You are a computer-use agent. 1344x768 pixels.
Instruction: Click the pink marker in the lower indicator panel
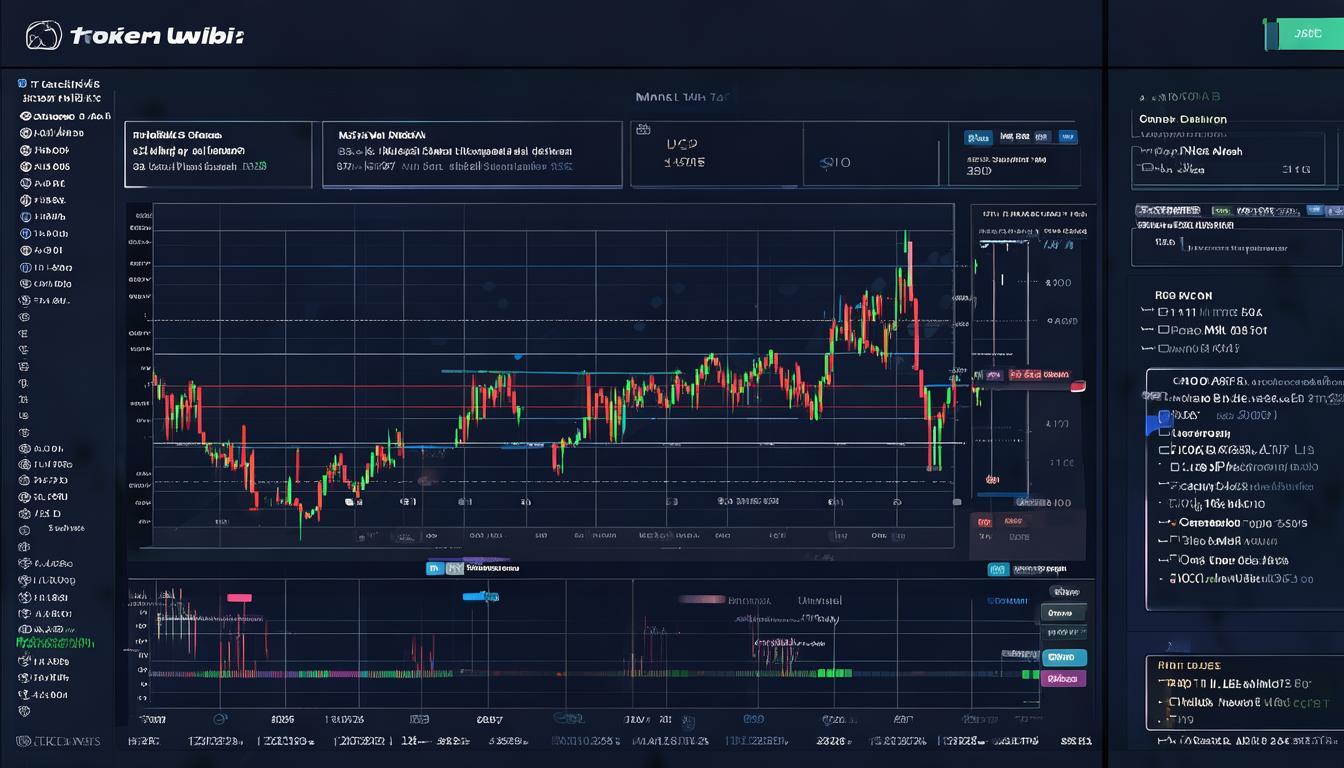coord(239,598)
